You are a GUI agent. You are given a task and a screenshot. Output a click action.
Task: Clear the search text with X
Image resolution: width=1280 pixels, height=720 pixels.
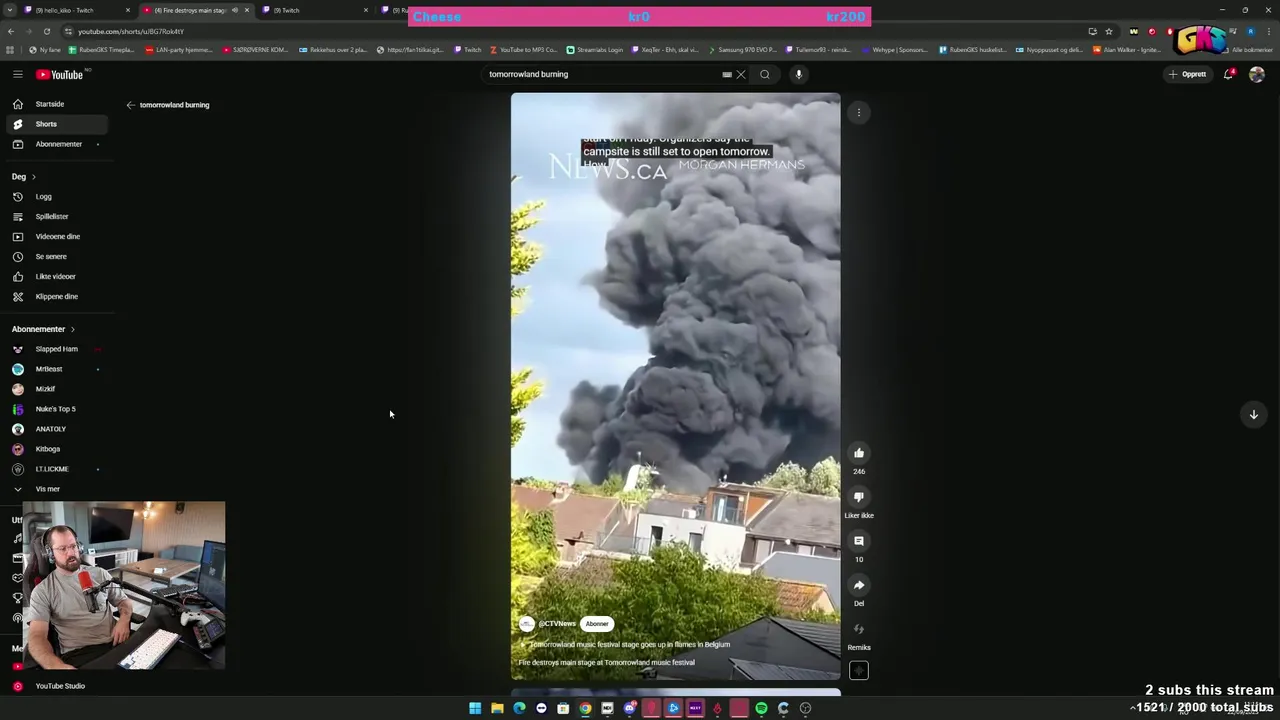(741, 74)
